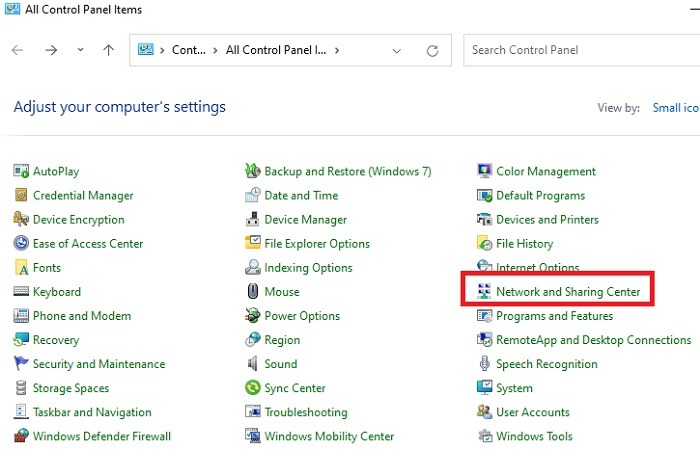This screenshot has height=450, width=700.
Task: Click the Mouse icon
Action: (253, 292)
